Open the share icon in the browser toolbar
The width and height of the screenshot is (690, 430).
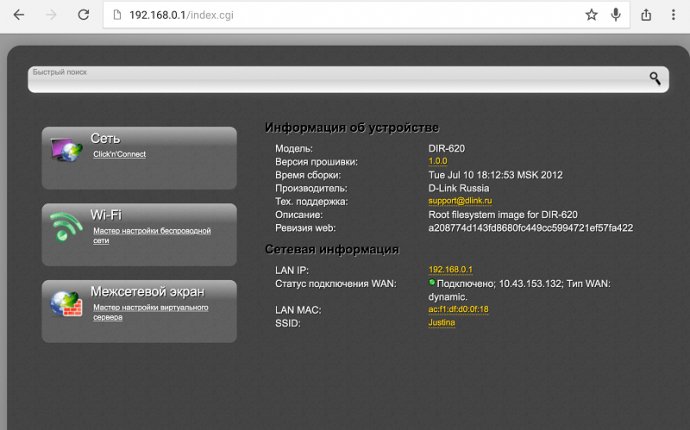[x=646, y=15]
